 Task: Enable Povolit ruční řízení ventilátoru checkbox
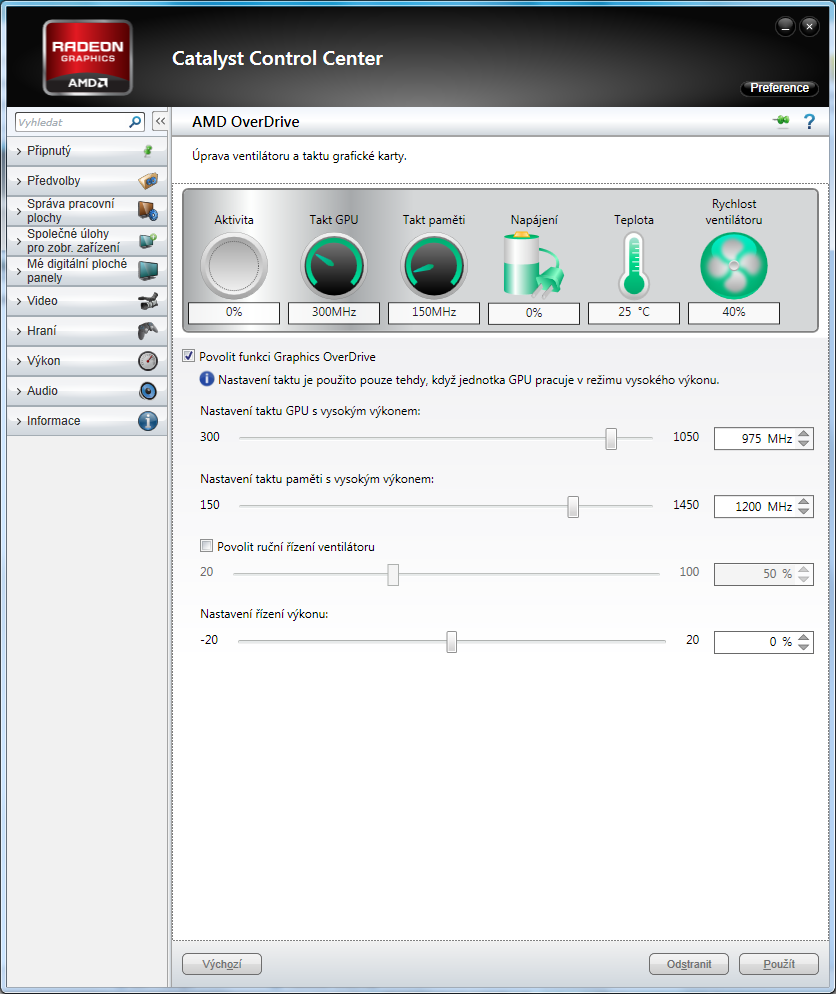click(206, 546)
